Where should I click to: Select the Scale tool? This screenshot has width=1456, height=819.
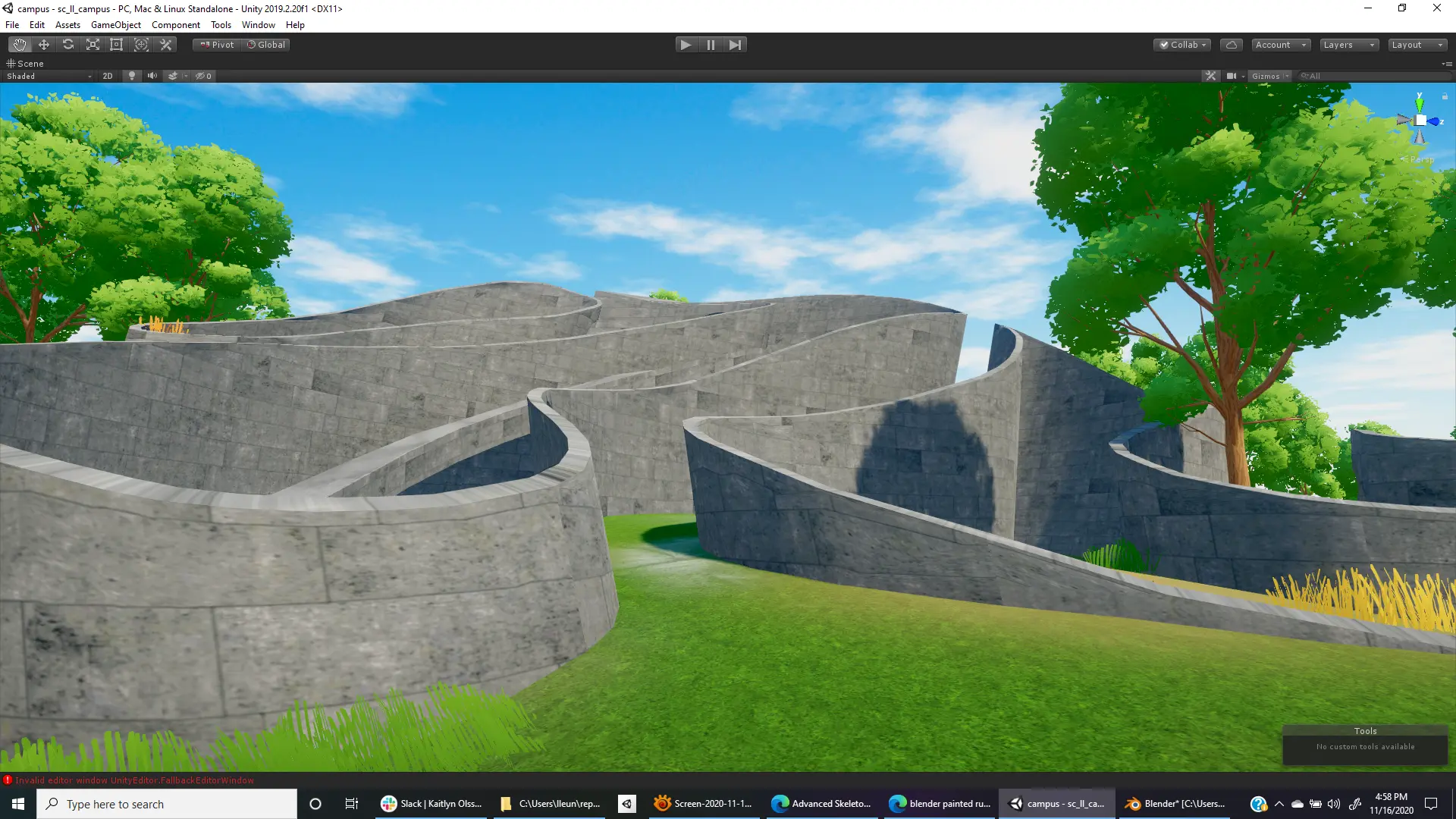click(x=93, y=45)
